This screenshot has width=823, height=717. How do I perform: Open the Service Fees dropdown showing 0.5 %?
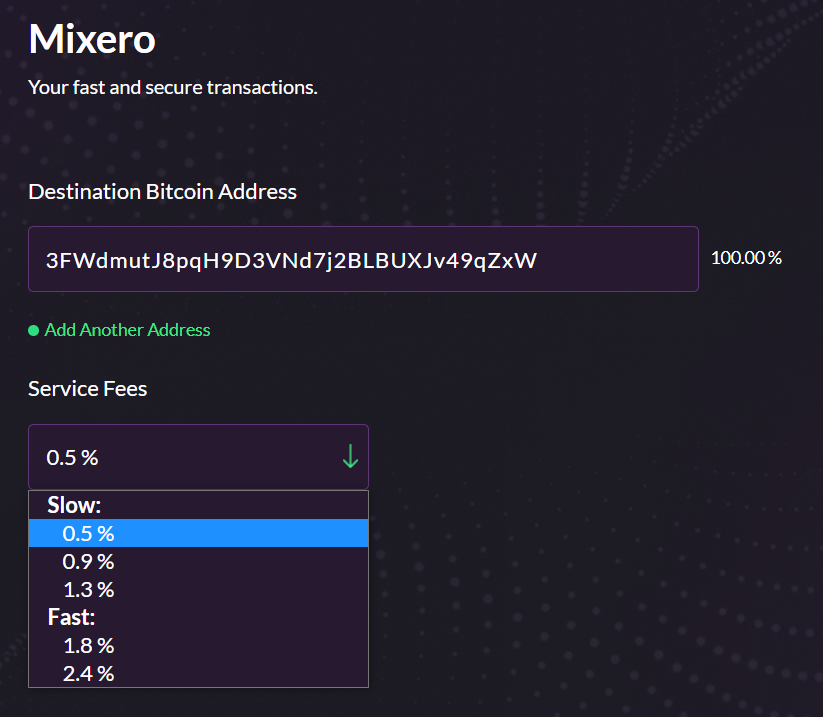[x=198, y=457]
